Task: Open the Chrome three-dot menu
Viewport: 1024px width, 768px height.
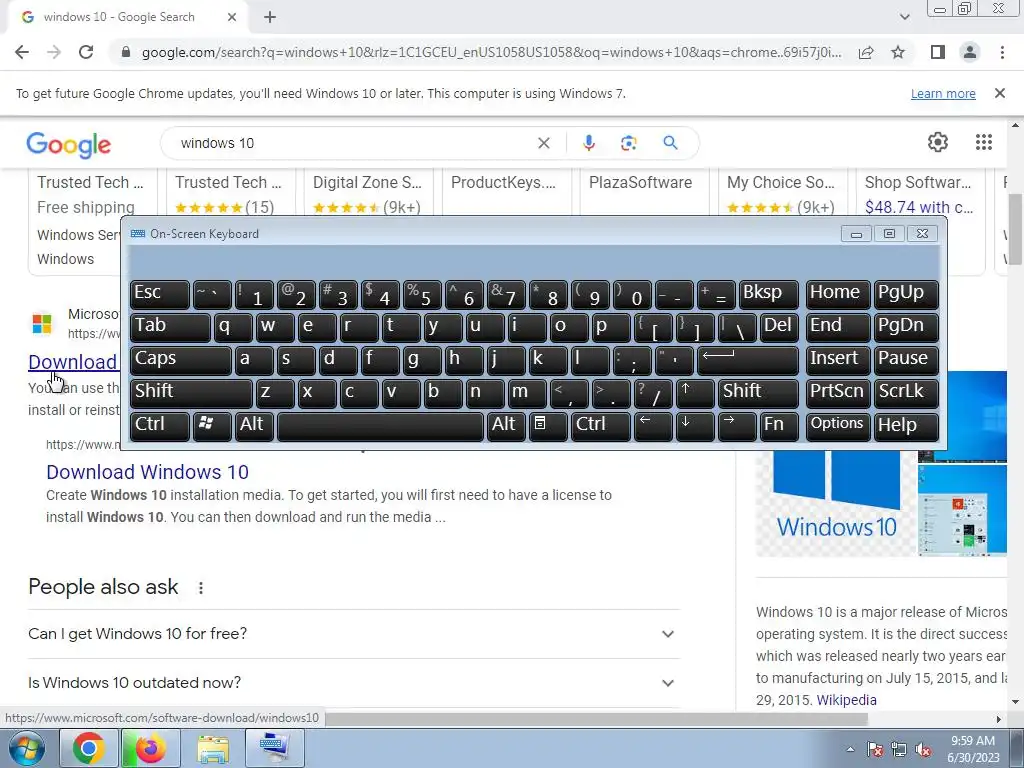Action: coord(1002,52)
